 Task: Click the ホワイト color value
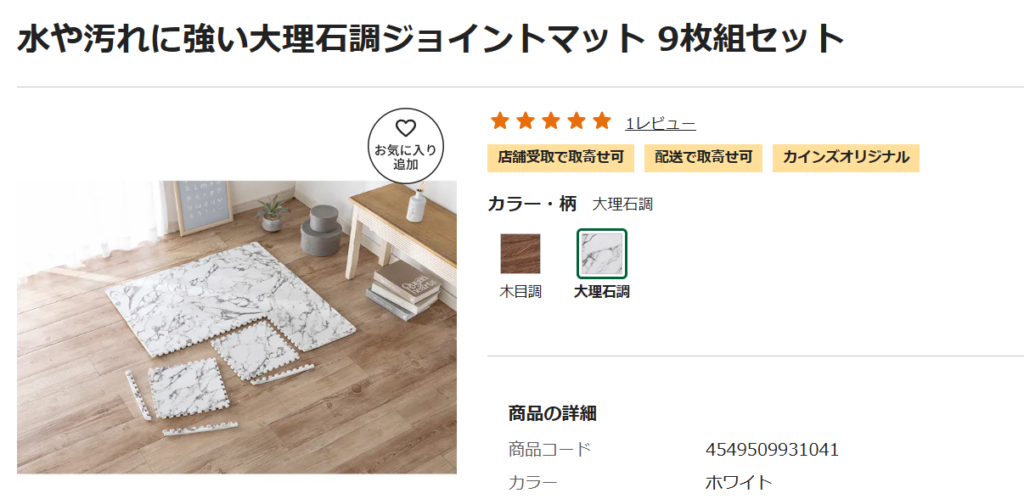pos(738,482)
